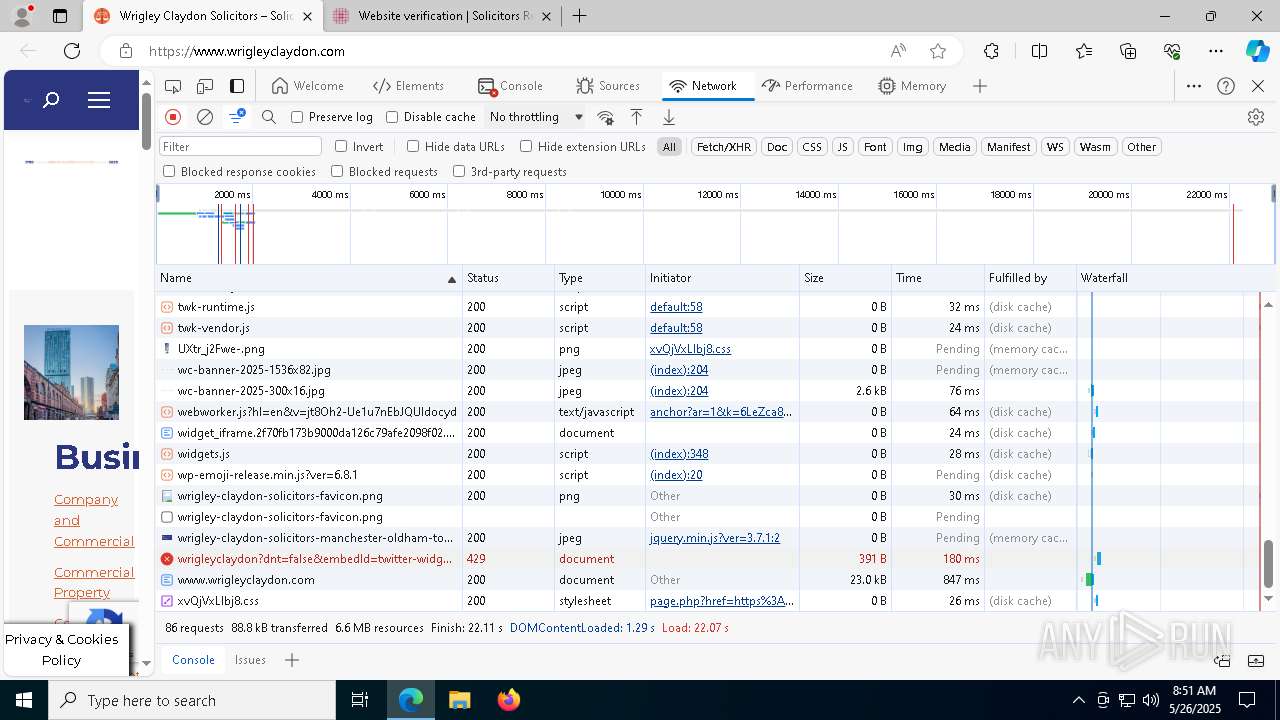Export HAR file download arrow
The image size is (1280, 720).
669,117
